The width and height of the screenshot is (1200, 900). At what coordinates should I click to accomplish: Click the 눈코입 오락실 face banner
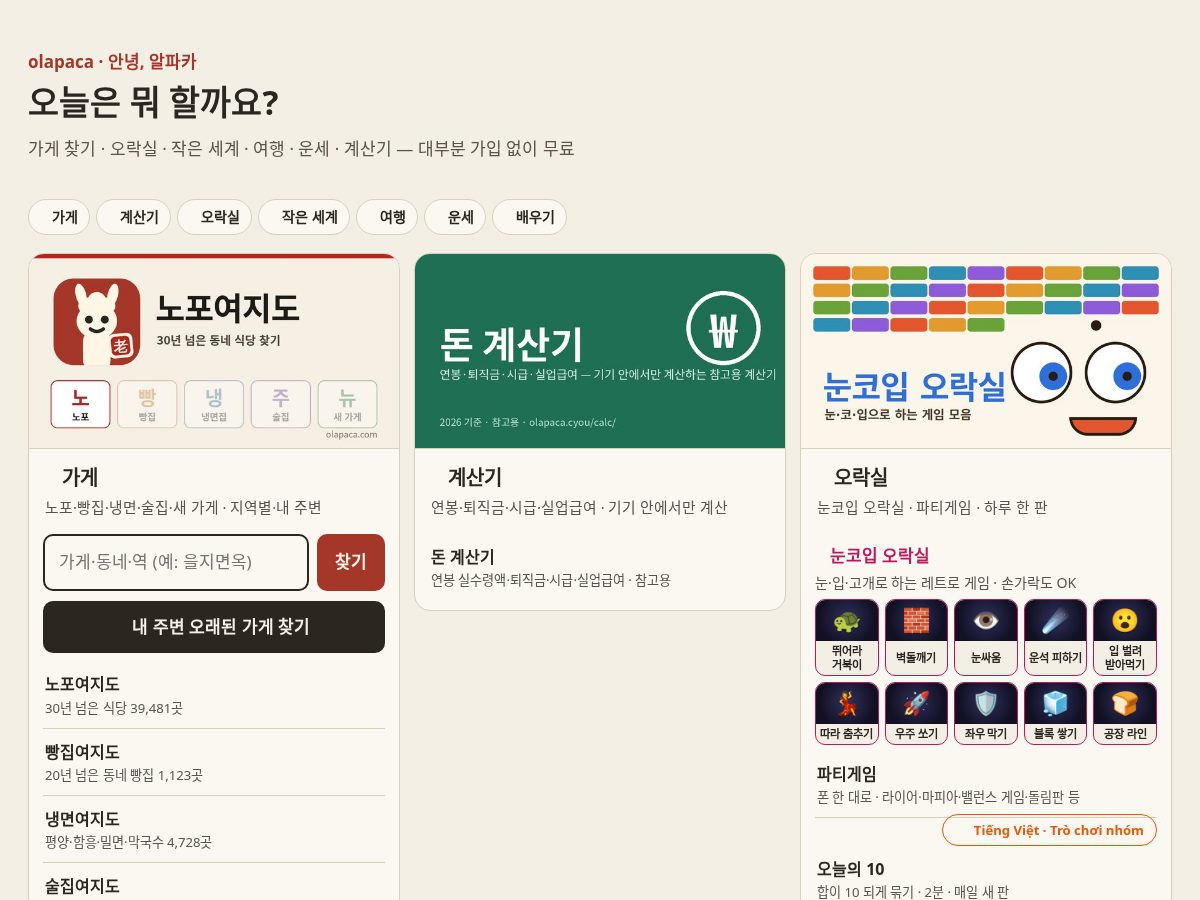click(x=986, y=351)
